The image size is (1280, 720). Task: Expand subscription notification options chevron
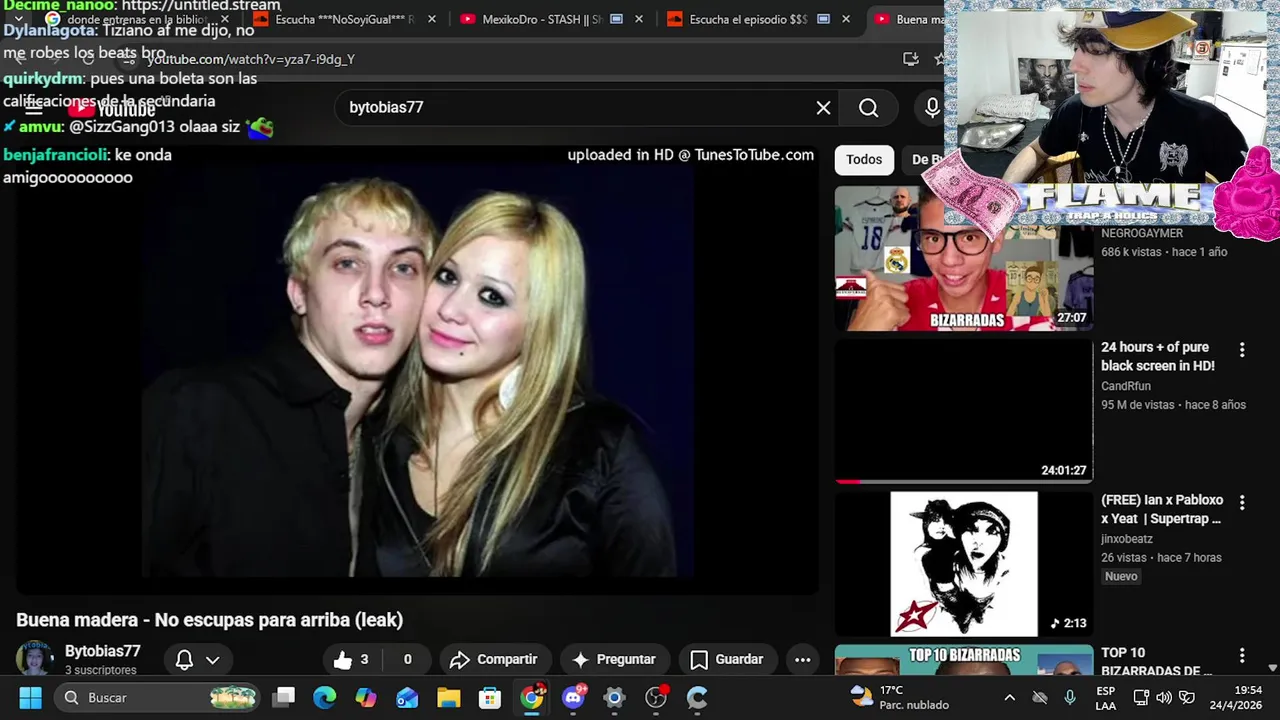coord(212,660)
